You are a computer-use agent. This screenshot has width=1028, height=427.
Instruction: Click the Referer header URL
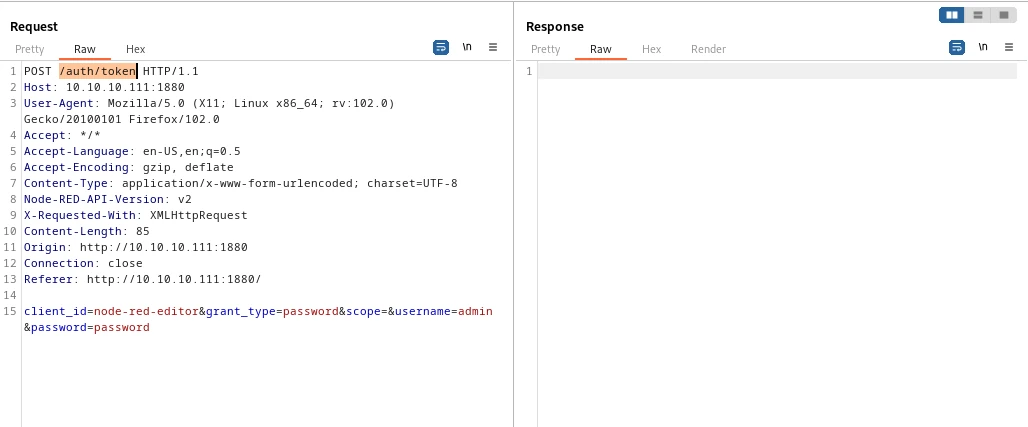(174, 279)
